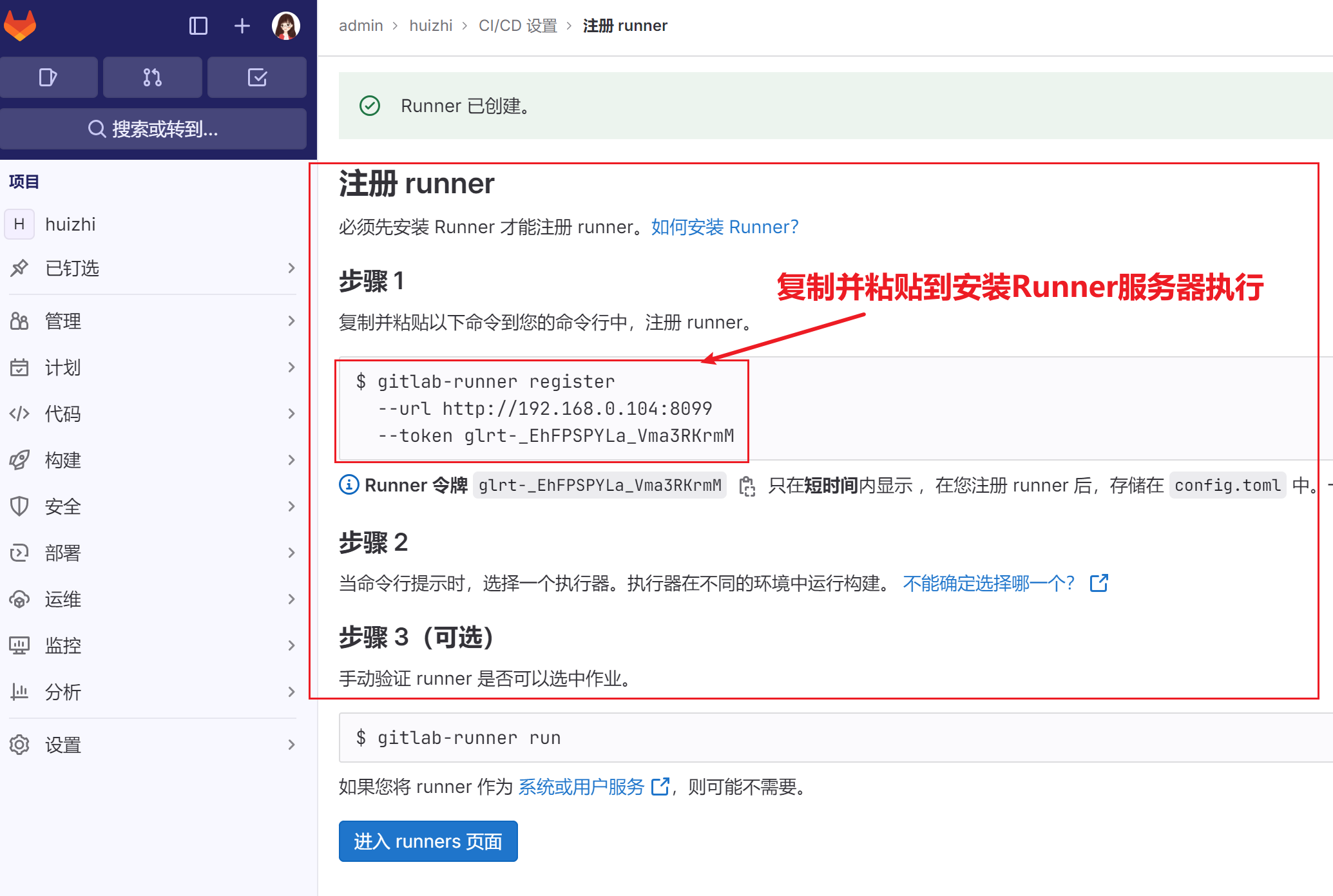
Task: Open the merge requests shortcut icon
Action: [153, 77]
